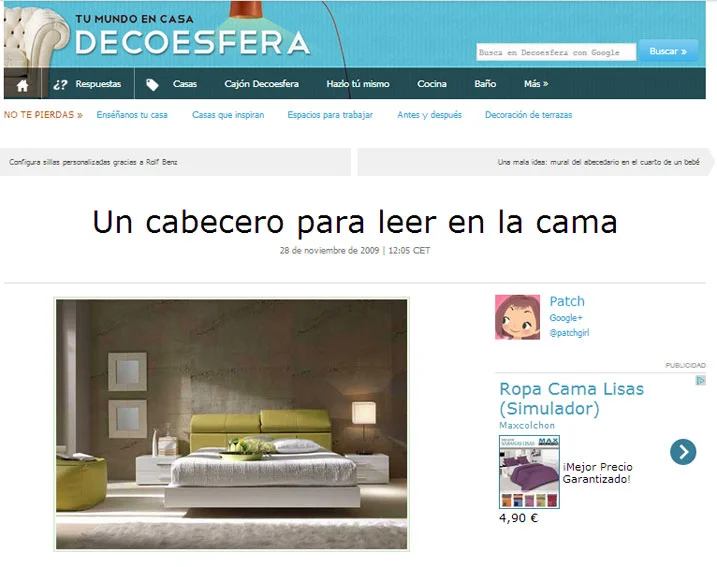The width and height of the screenshot is (717, 567).
Task: Click the bedroom headboard photo
Action: (231, 424)
